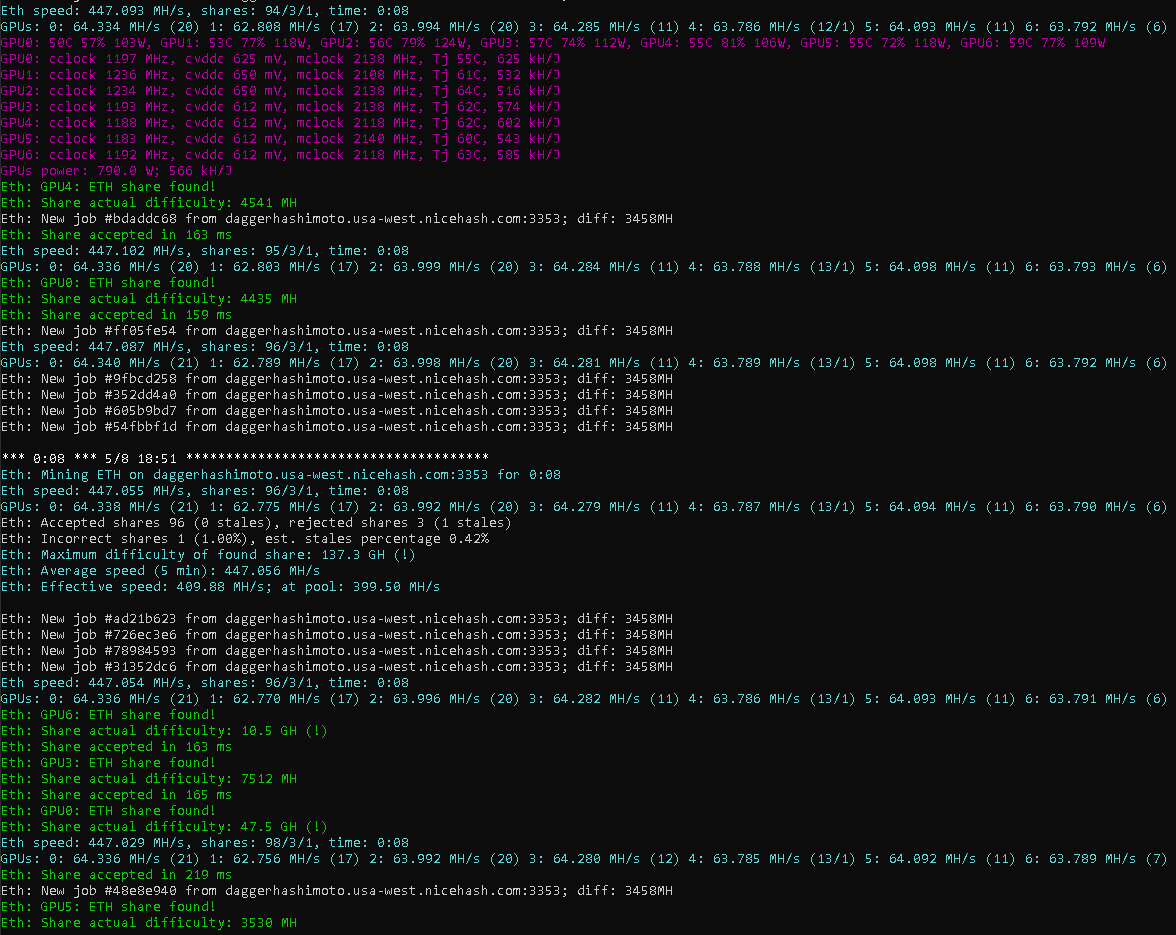Click the GPU1 cclock 1236 MHz line
The height and width of the screenshot is (935, 1176).
[280, 75]
